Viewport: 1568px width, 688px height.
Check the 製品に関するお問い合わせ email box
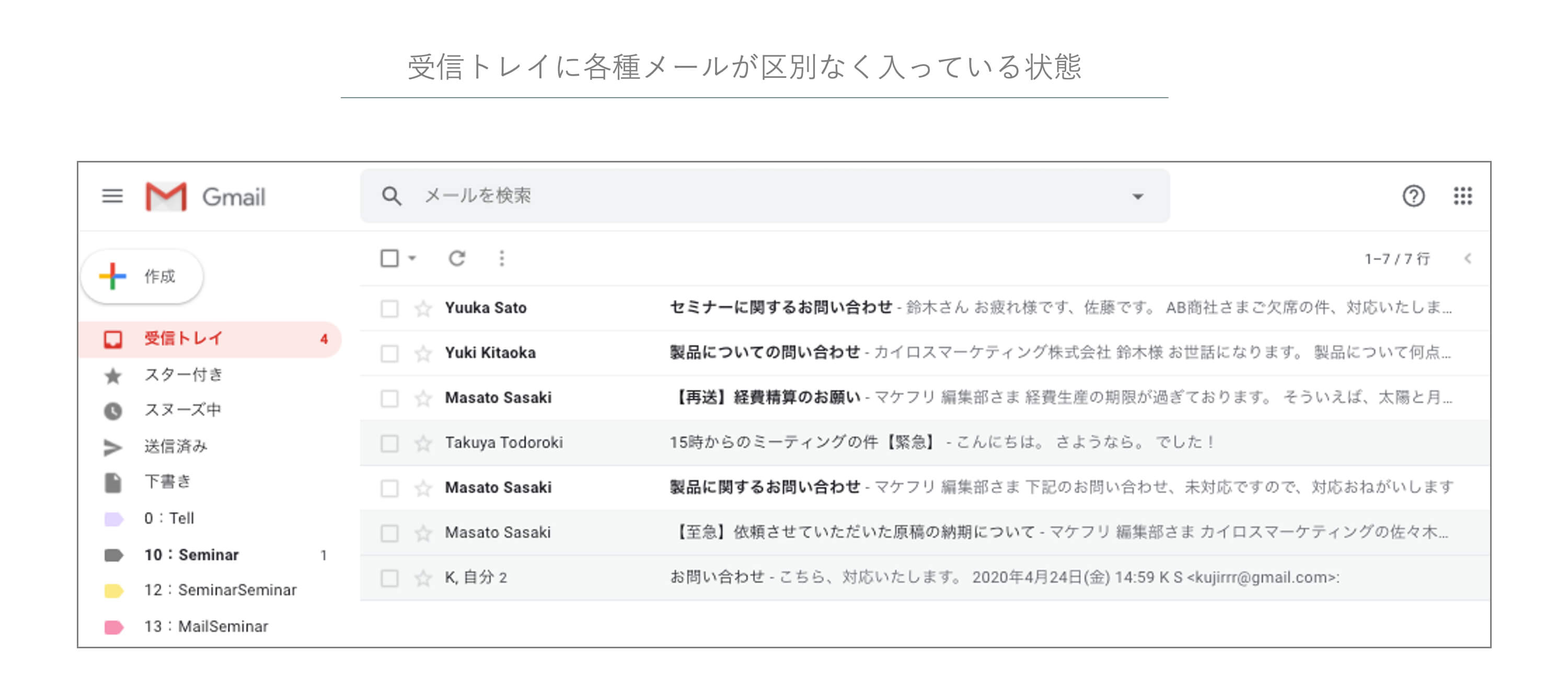coord(389,488)
